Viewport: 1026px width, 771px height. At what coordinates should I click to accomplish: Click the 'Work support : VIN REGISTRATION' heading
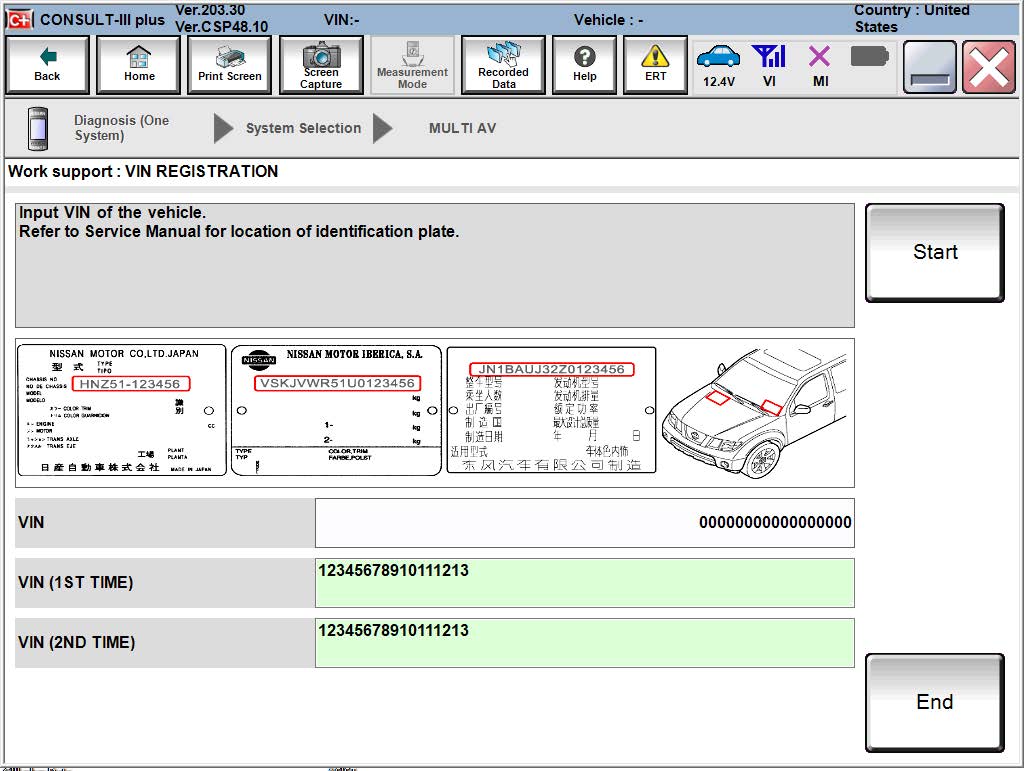(143, 171)
